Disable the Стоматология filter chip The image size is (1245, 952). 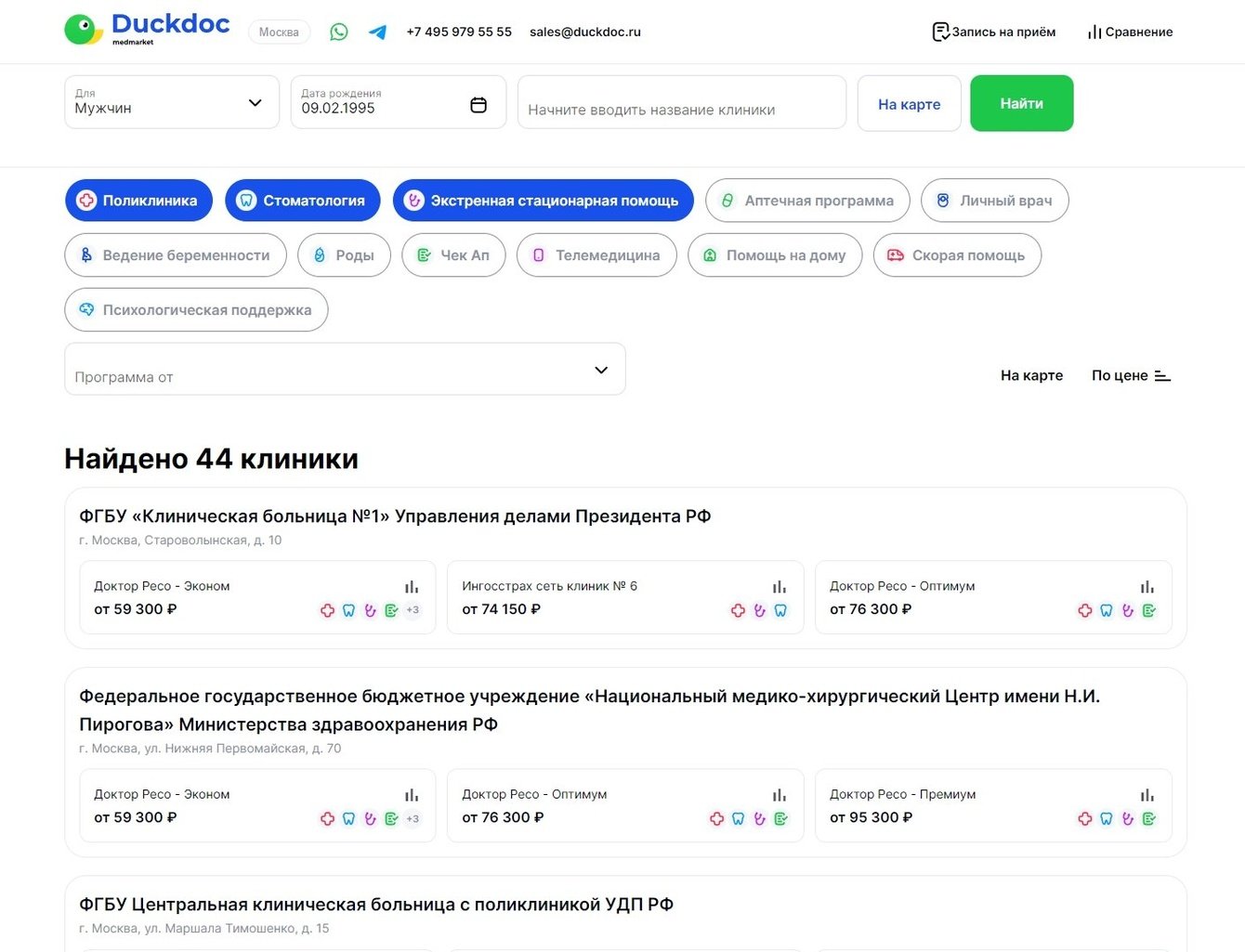click(302, 201)
